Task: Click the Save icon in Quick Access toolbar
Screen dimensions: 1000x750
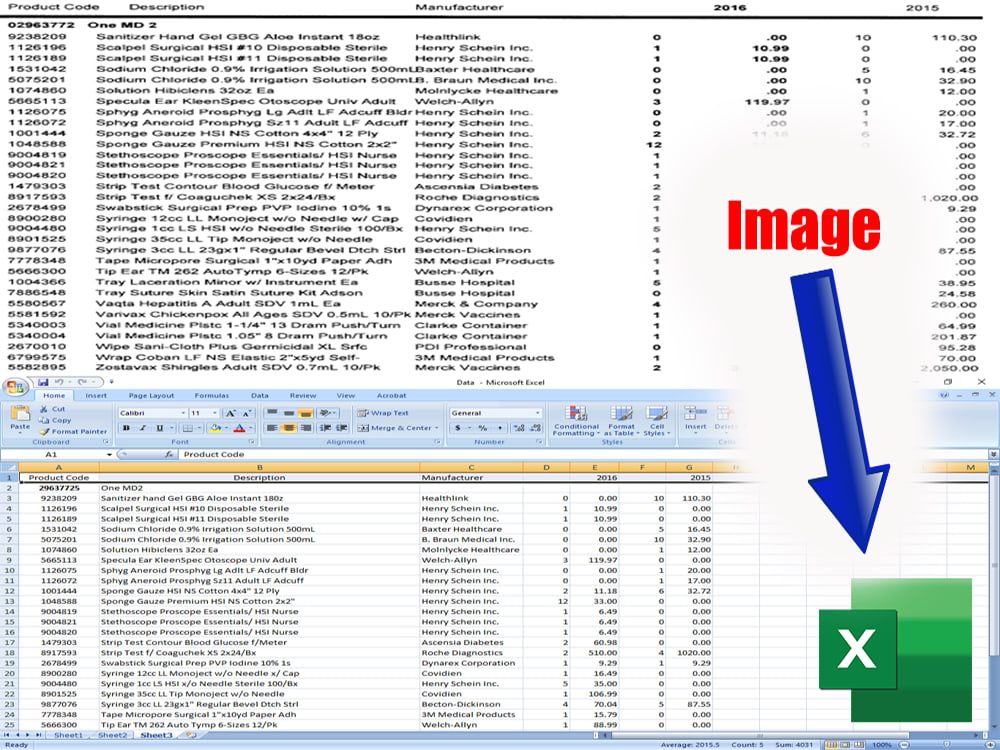Action: click(x=43, y=382)
